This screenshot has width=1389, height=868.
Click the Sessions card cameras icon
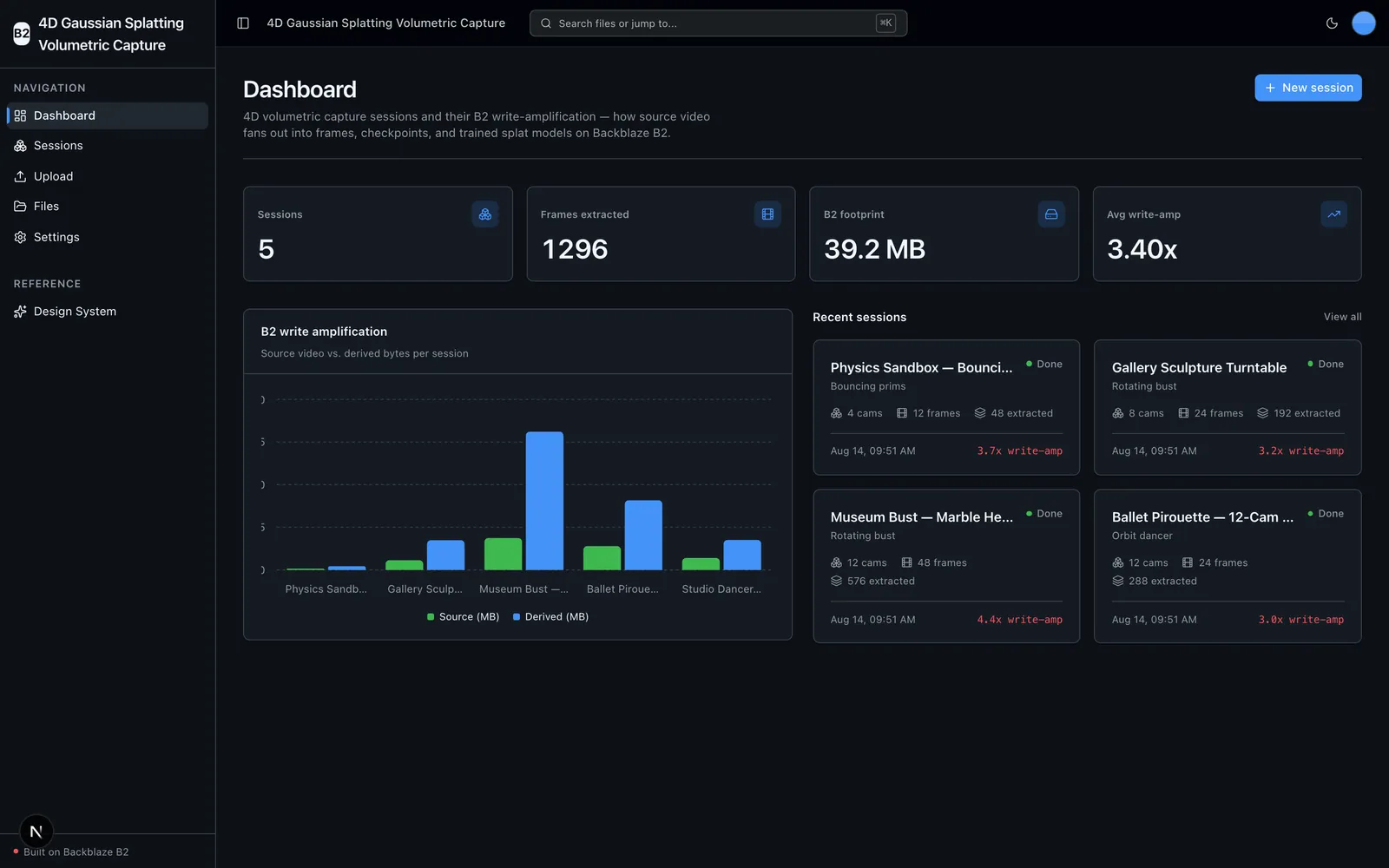(x=485, y=214)
